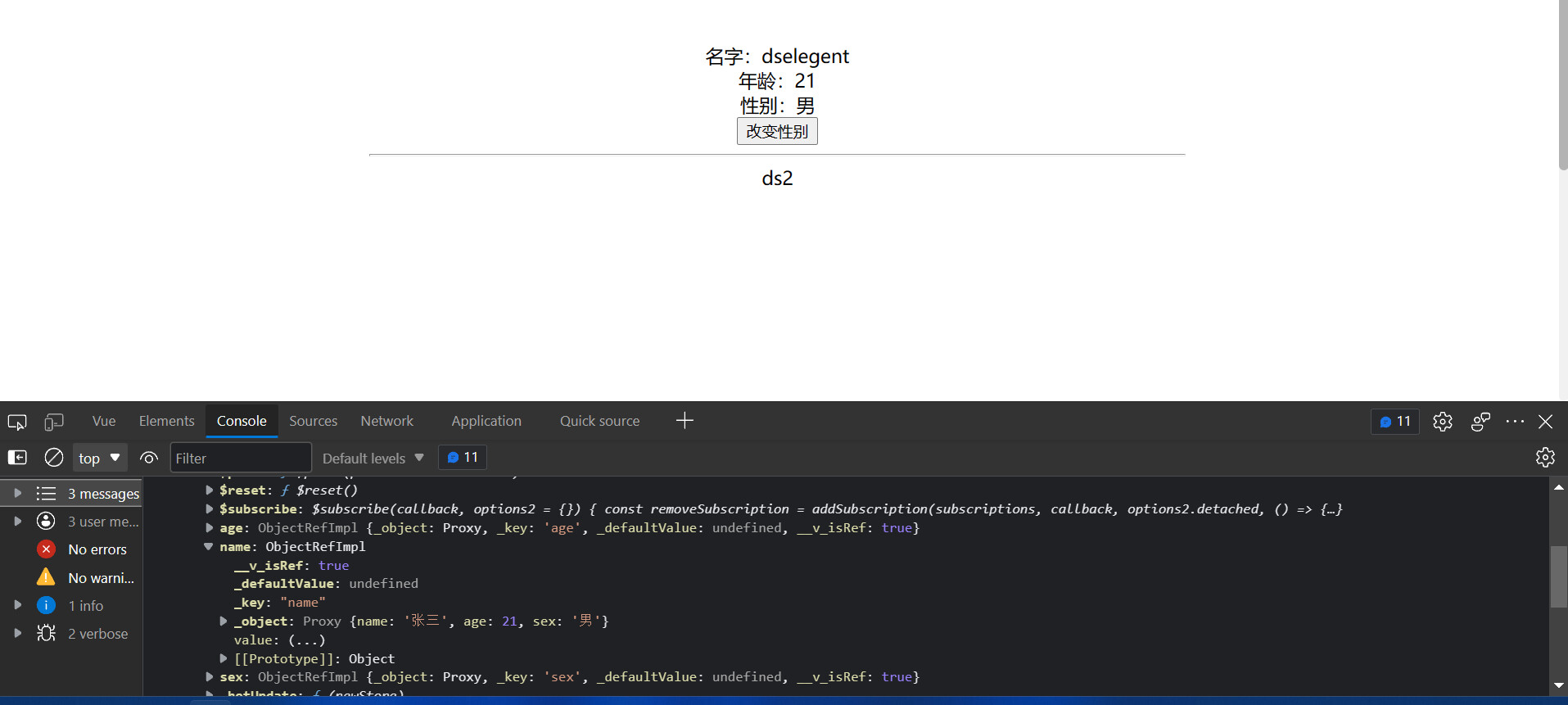
Task: Expand the 1 info group
Action: (17, 605)
